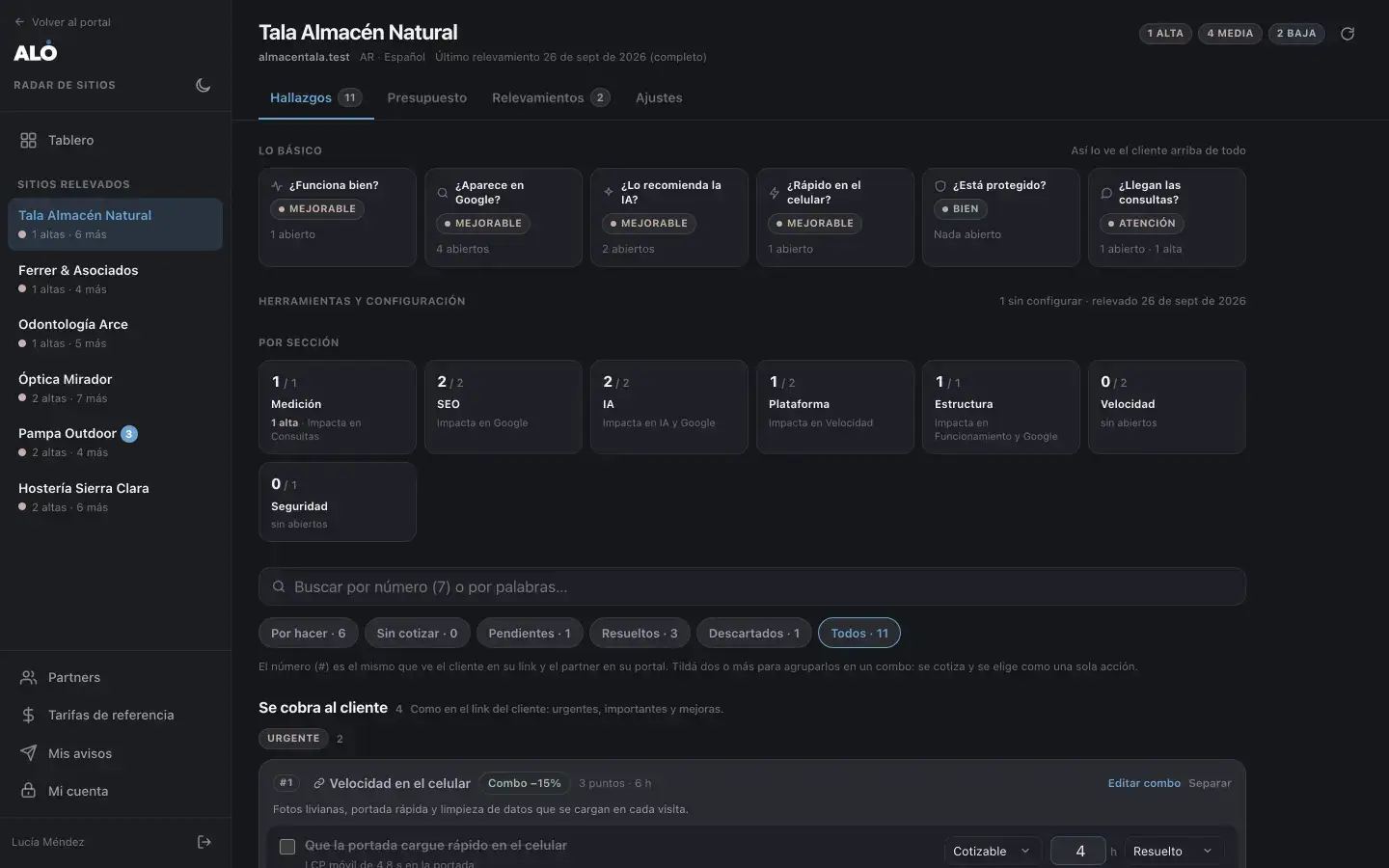Switch to the Presupuesto tab
1389x868 pixels.
(426, 97)
